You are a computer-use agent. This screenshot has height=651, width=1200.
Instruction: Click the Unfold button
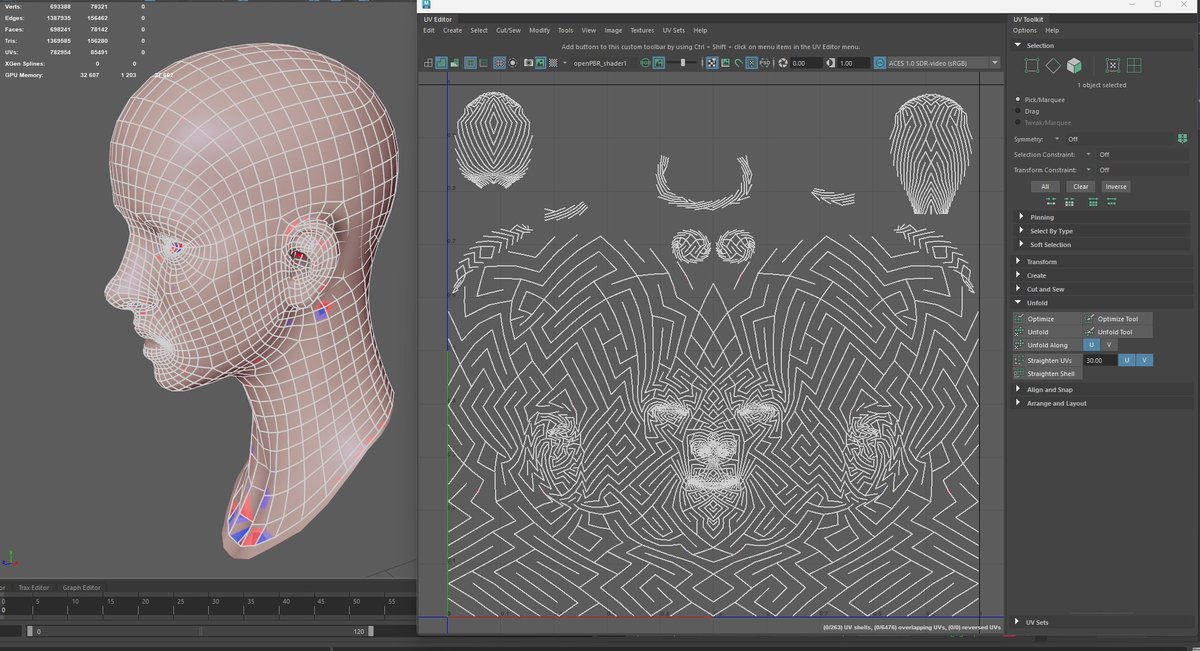coord(1047,331)
